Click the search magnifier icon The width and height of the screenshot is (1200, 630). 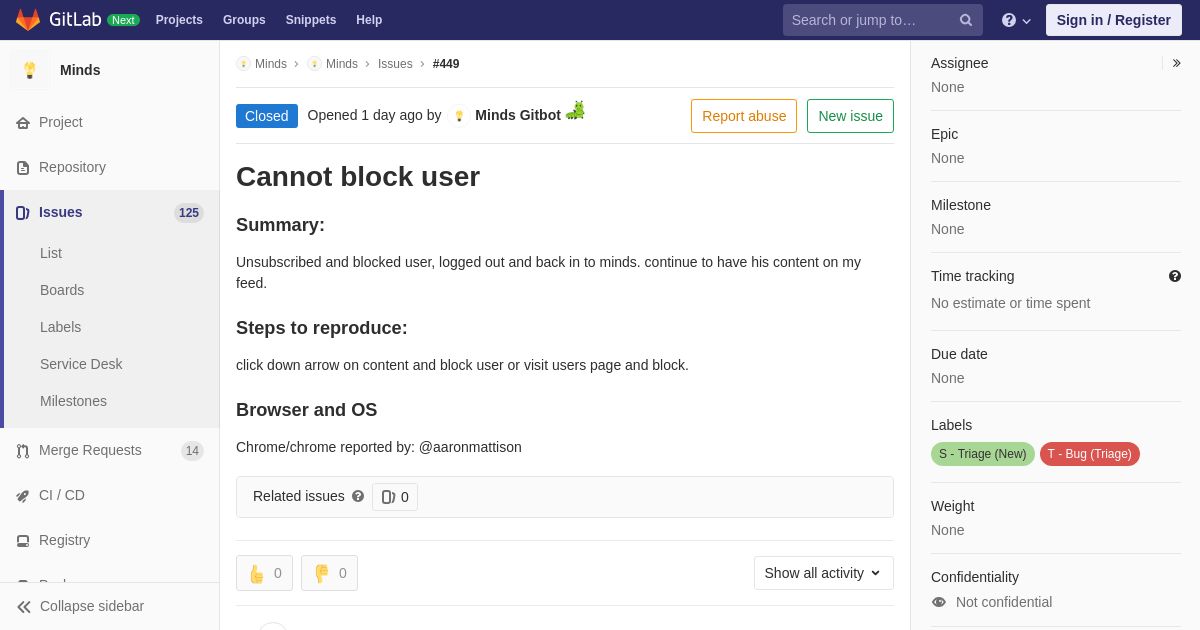click(966, 20)
